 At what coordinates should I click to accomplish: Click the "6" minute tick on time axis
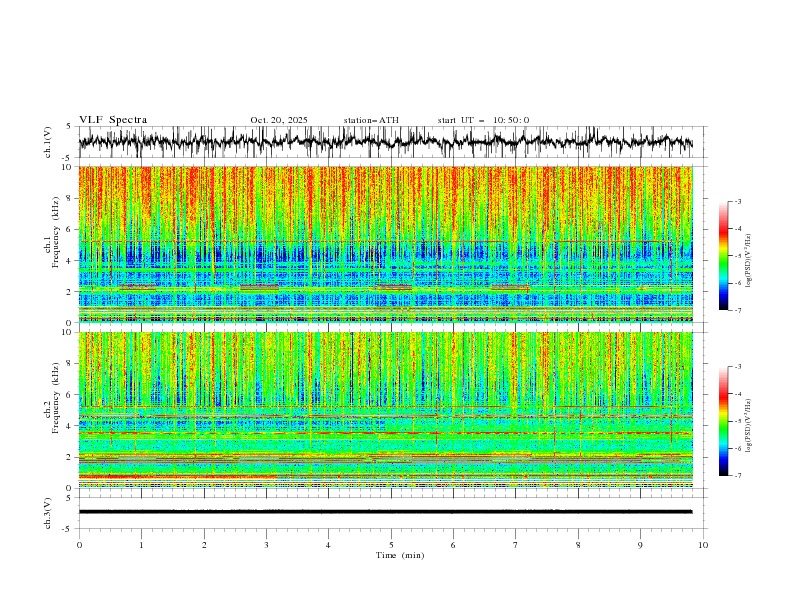point(453,545)
